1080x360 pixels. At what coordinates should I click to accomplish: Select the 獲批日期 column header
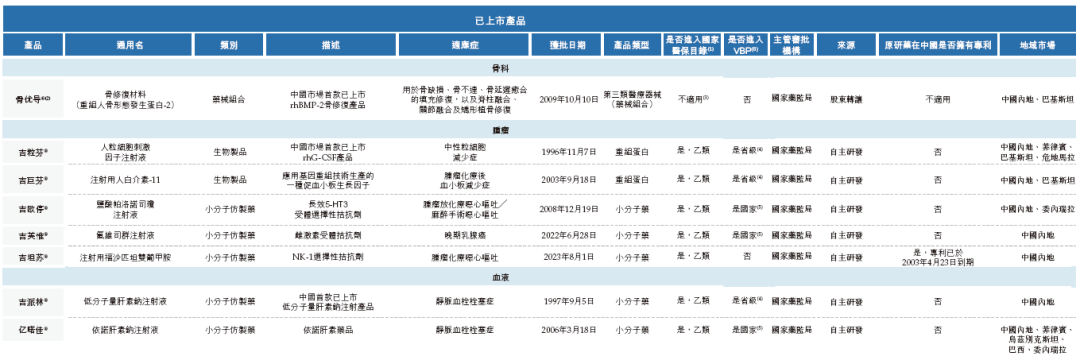click(x=568, y=44)
